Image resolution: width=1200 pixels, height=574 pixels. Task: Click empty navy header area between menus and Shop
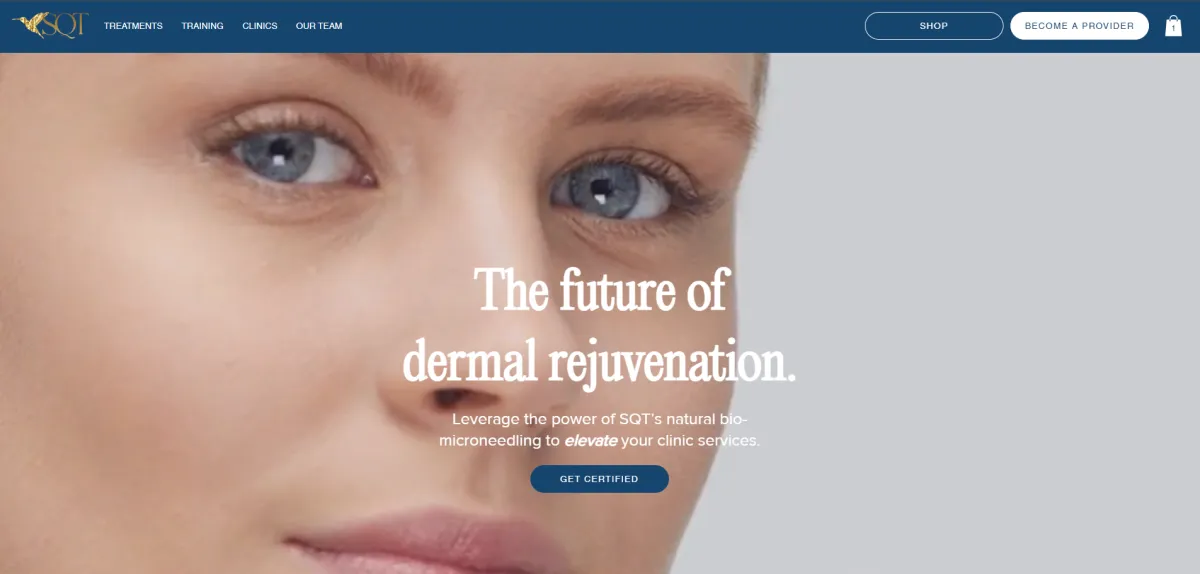(x=600, y=26)
